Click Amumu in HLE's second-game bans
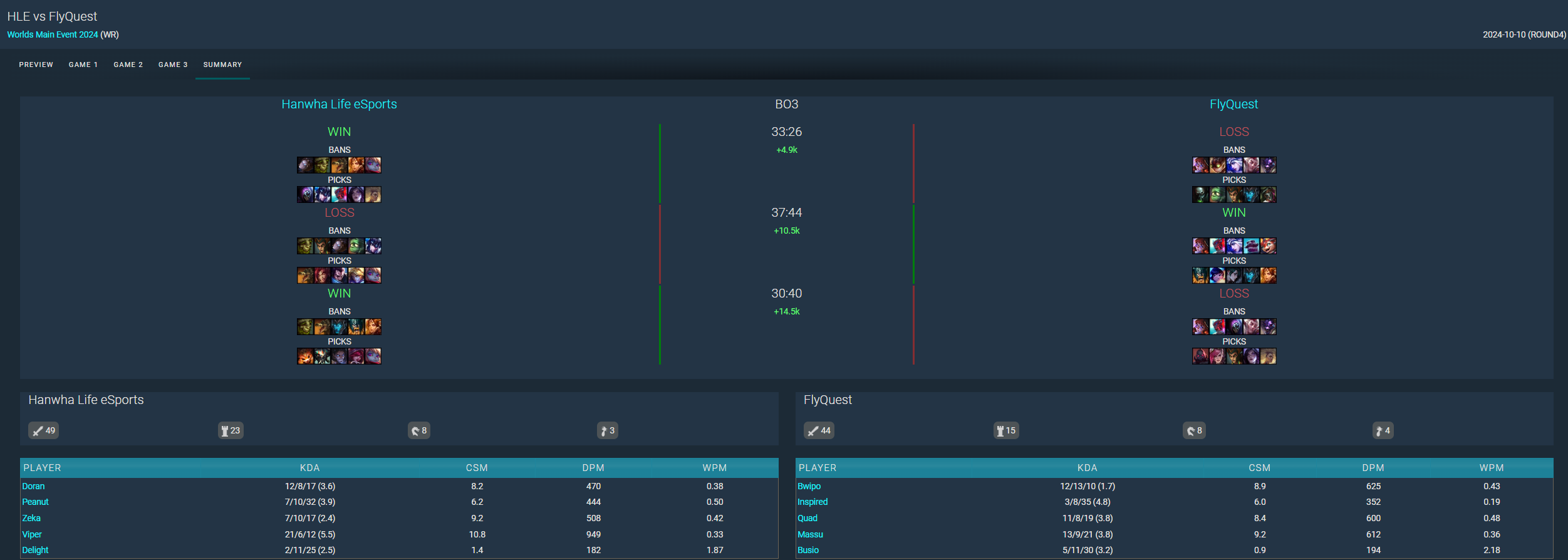 point(356,246)
